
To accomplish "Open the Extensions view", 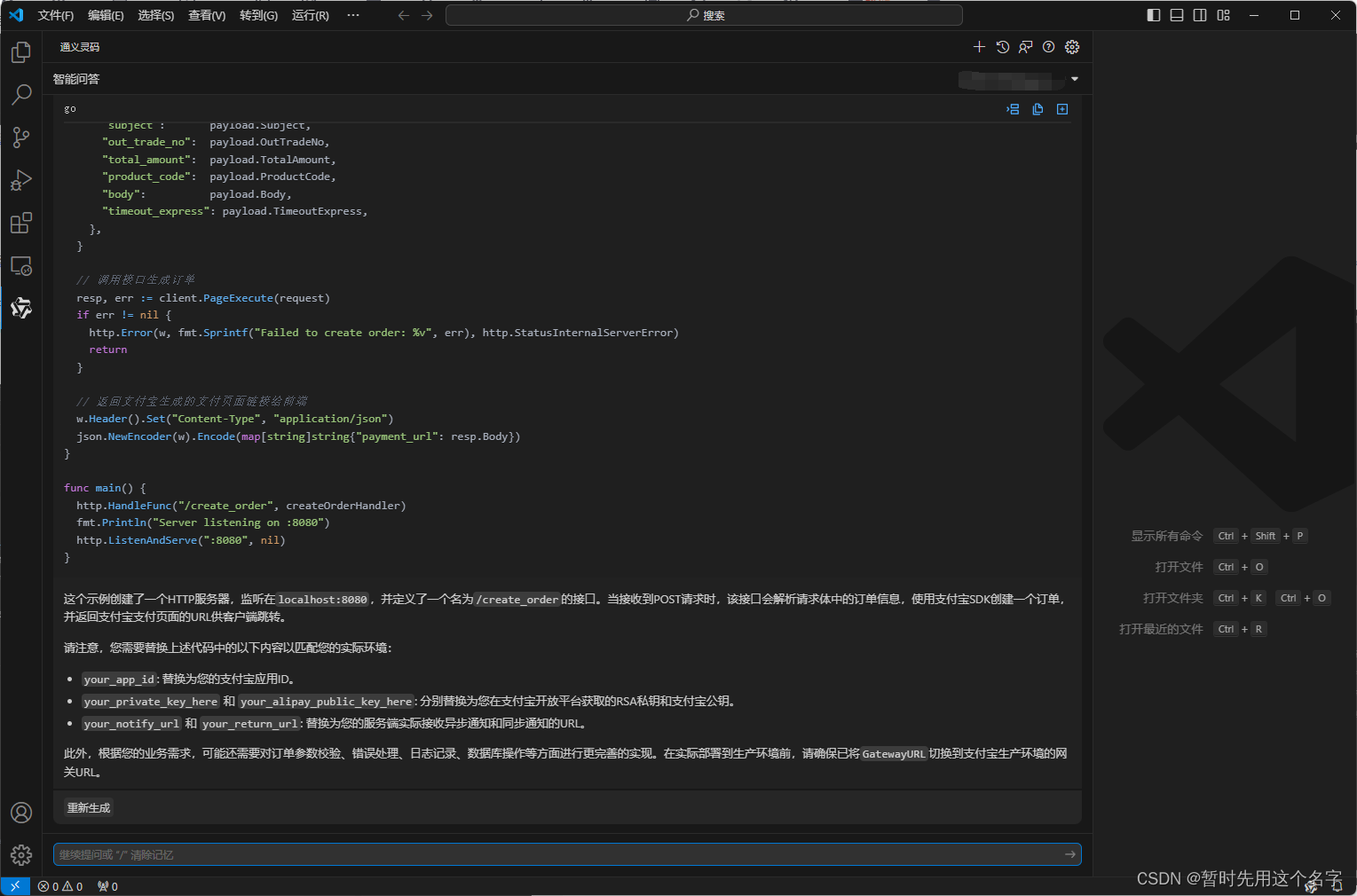I will point(21,223).
